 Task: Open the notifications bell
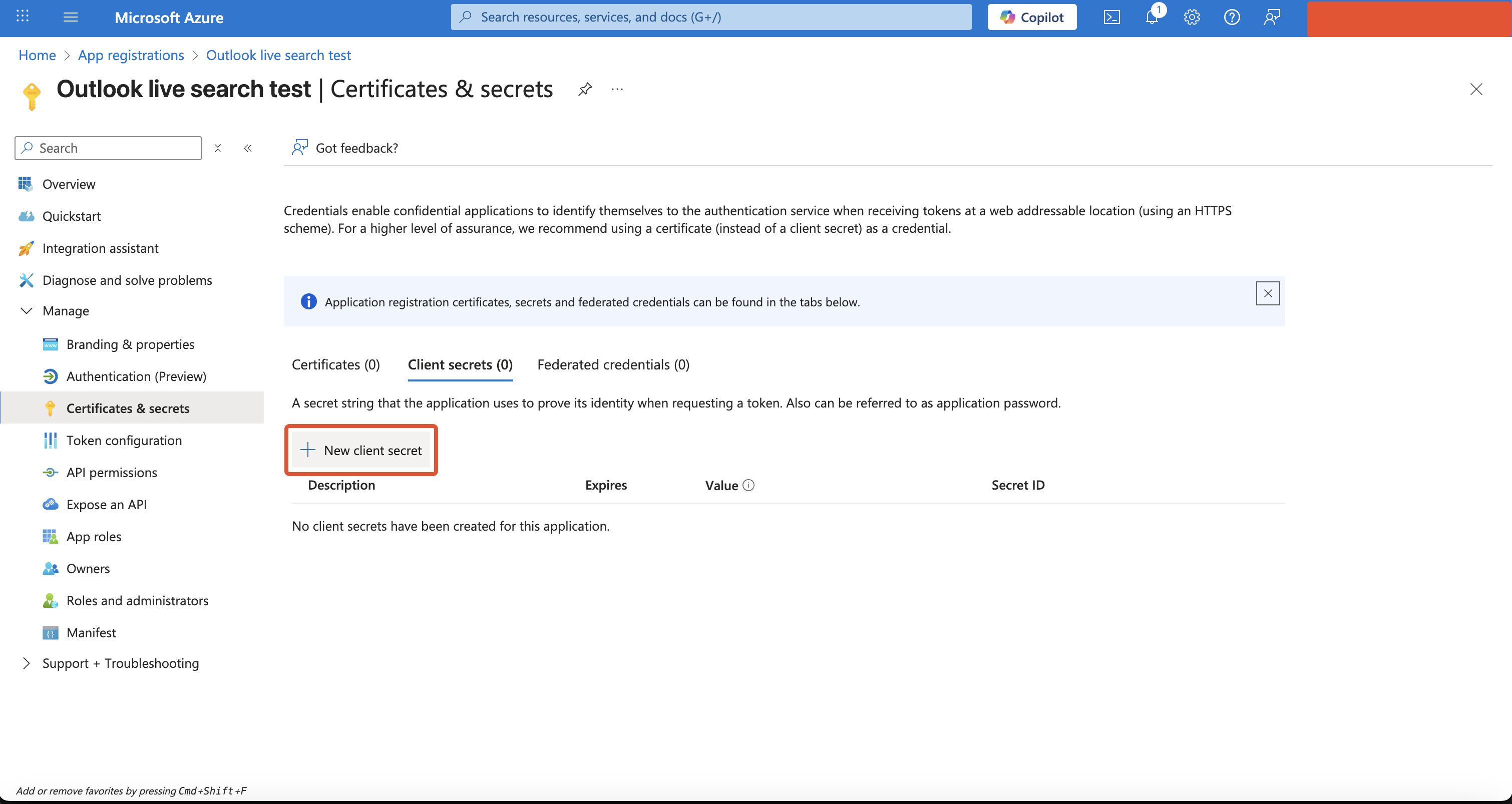pos(1152,17)
